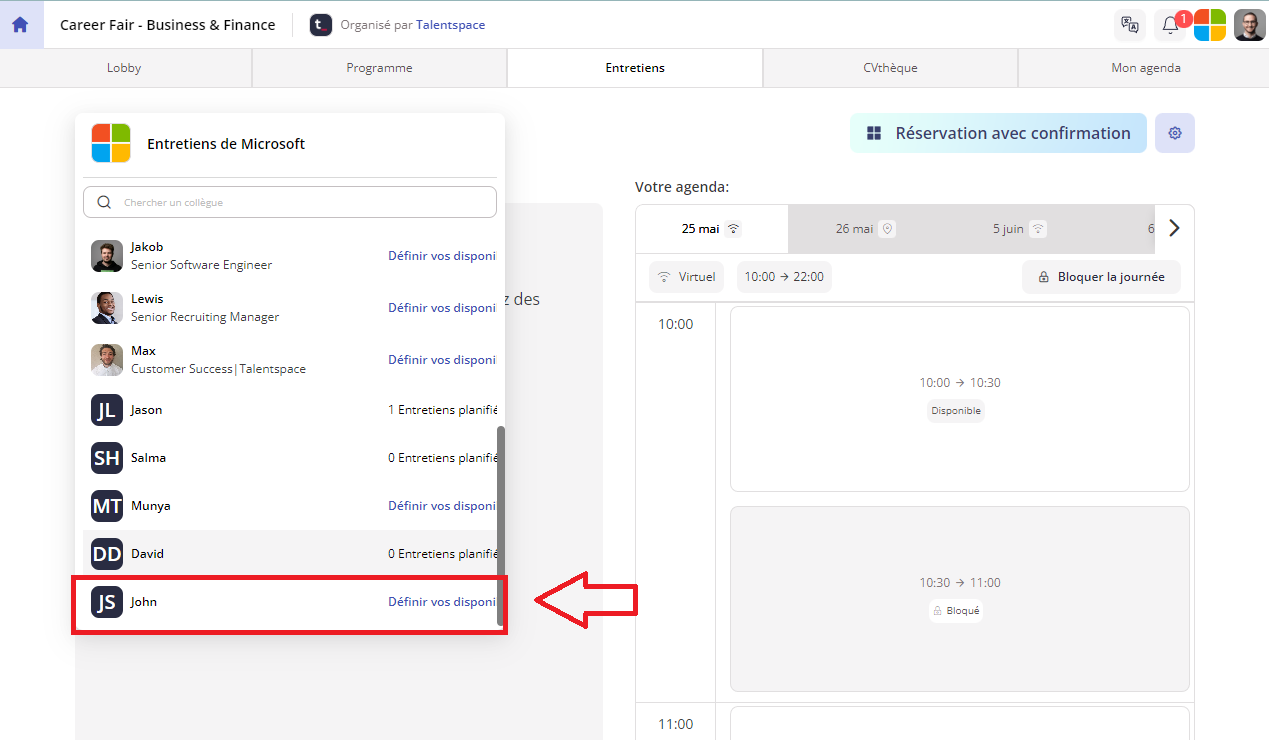Click the Microsoft logo in the Entretiens panel
1269x740 pixels.
tap(111, 143)
